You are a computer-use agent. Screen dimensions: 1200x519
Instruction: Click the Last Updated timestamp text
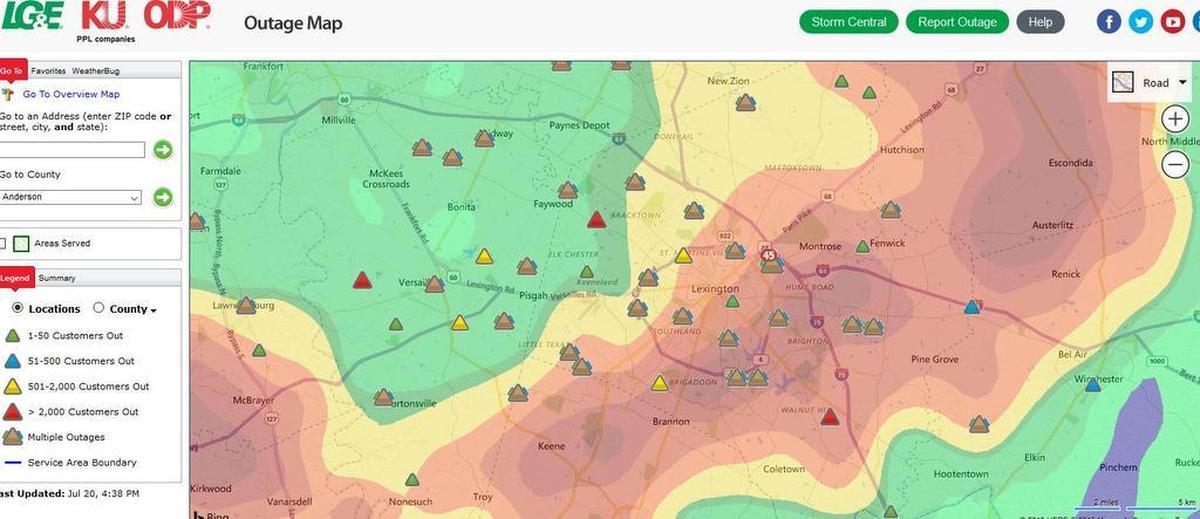click(x=70, y=493)
